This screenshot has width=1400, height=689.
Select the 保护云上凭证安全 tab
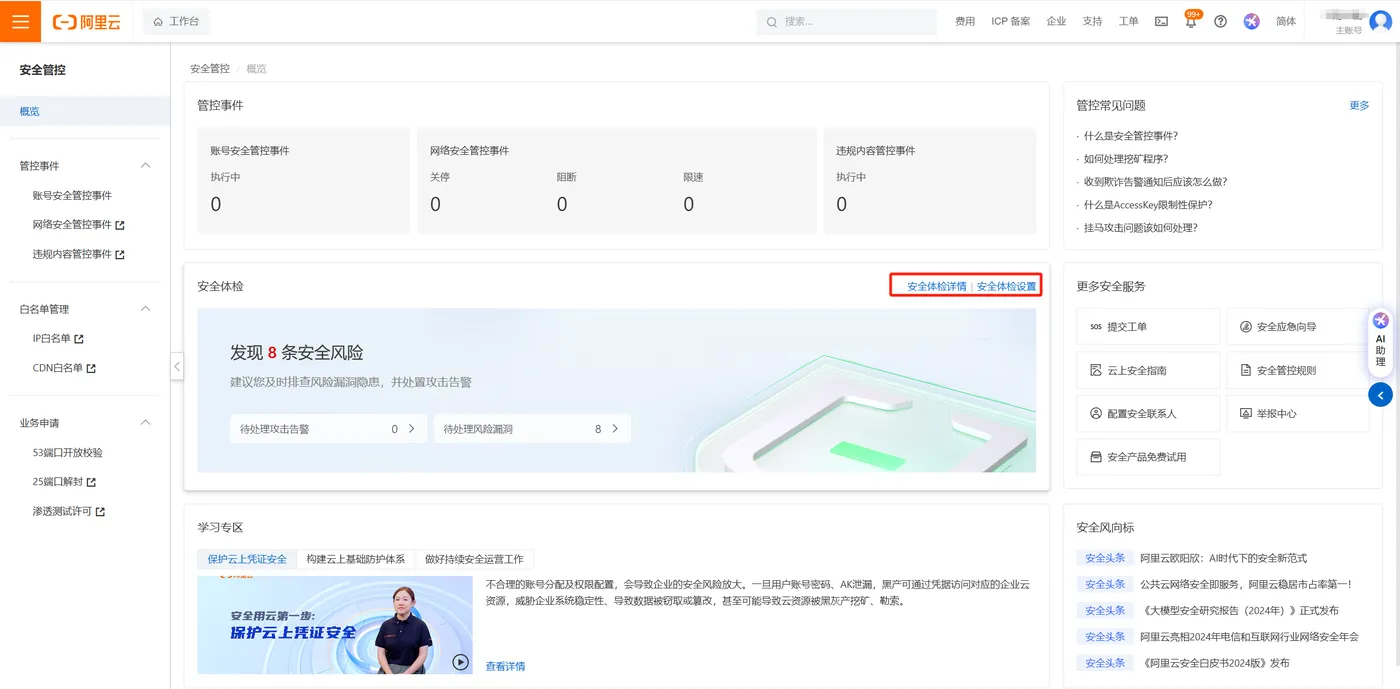[247, 559]
